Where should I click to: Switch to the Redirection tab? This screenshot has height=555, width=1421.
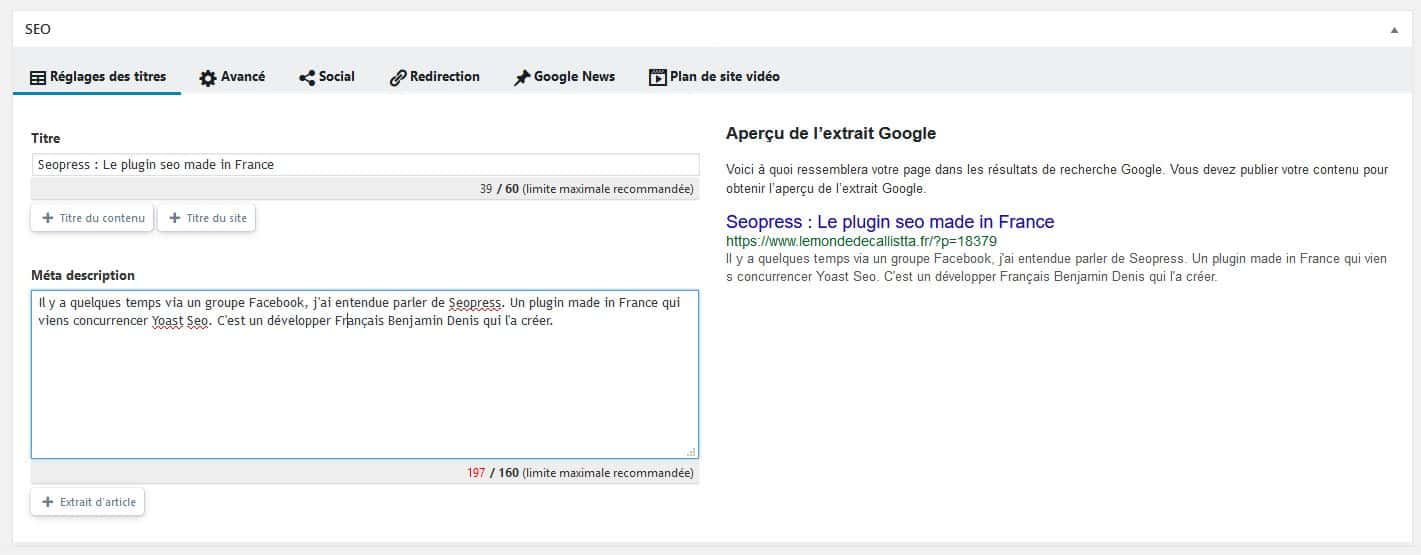tap(434, 76)
